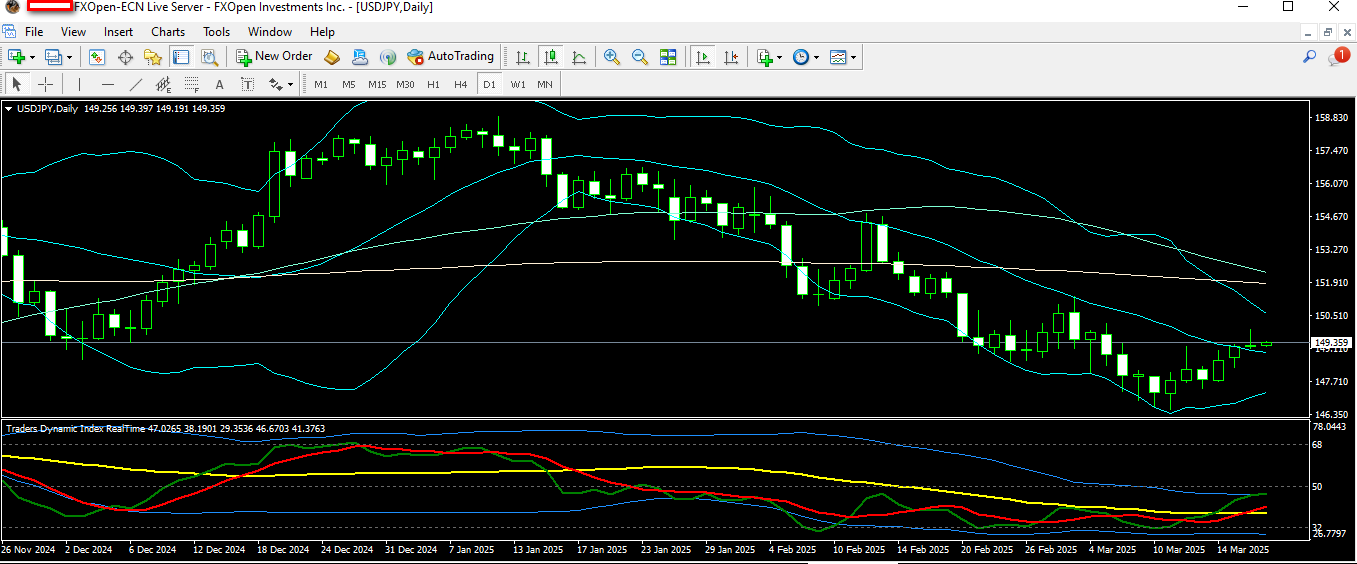
Task: Tile chart windows with grid icon
Action: coord(668,57)
